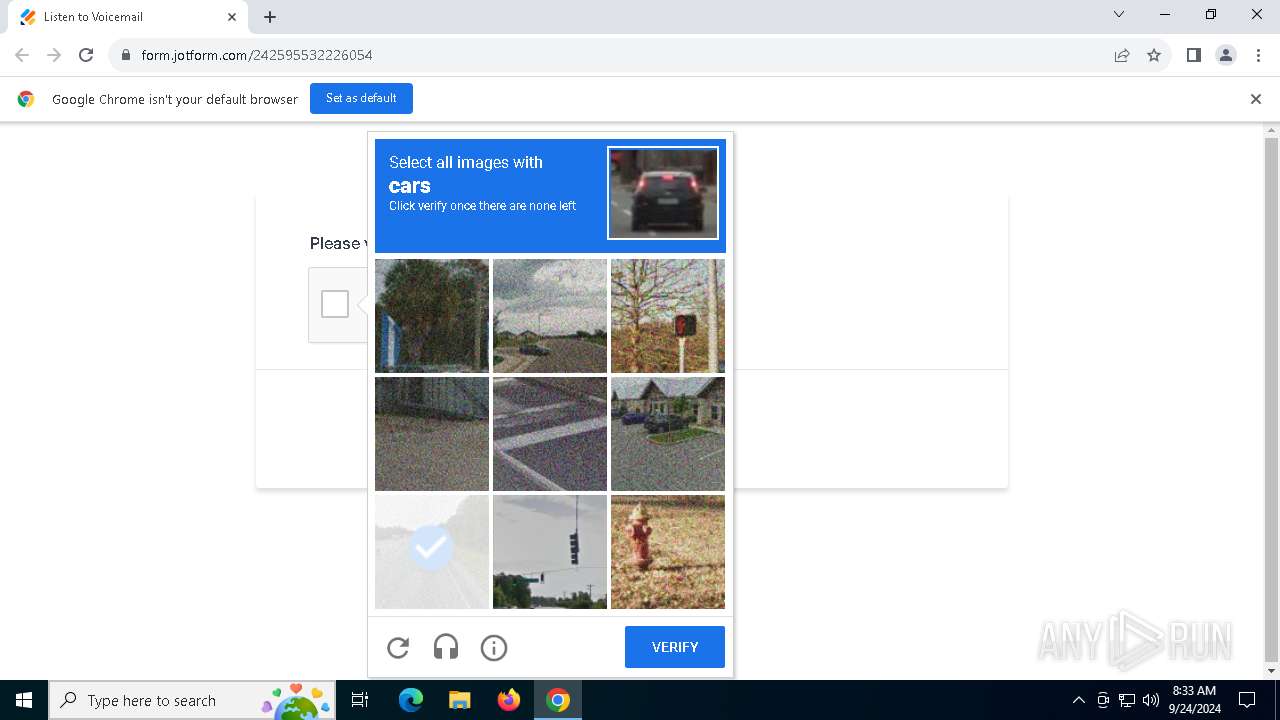Select the tile with red pedestrian signal

[x=668, y=316]
